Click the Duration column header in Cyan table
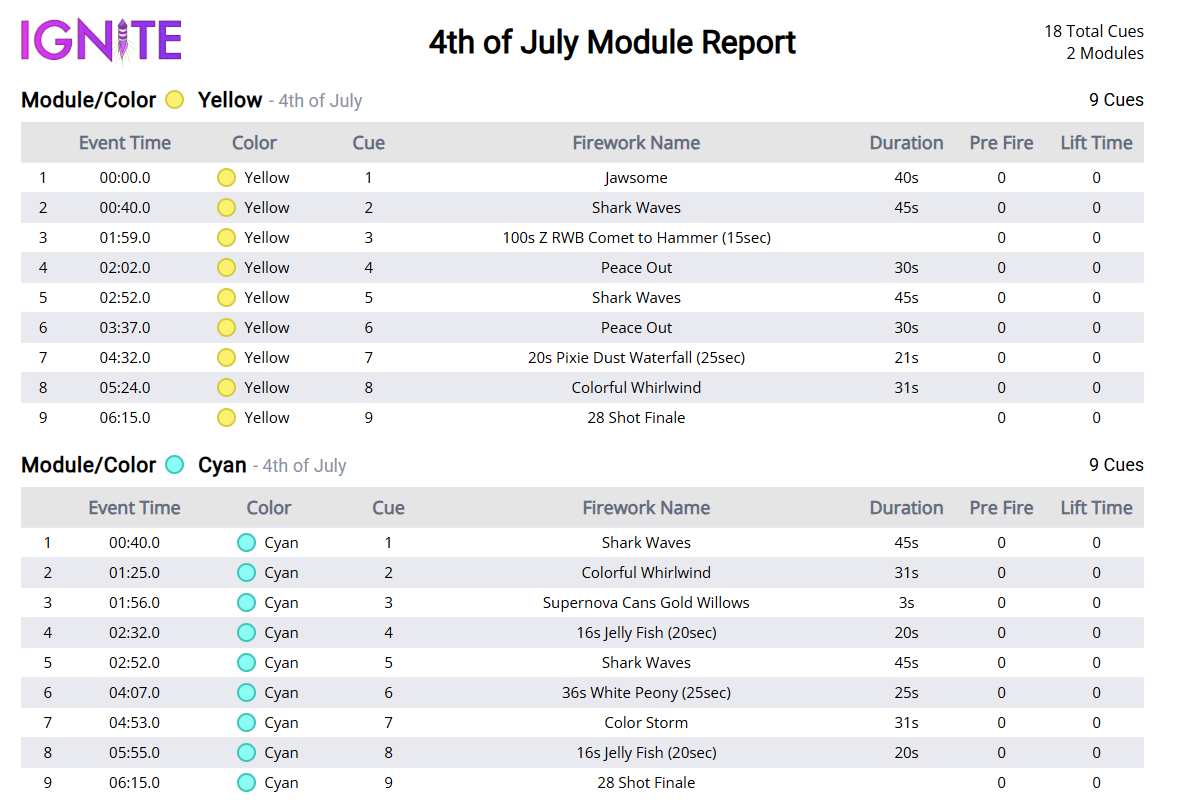Viewport: 1196px width, 810px height. [x=906, y=507]
